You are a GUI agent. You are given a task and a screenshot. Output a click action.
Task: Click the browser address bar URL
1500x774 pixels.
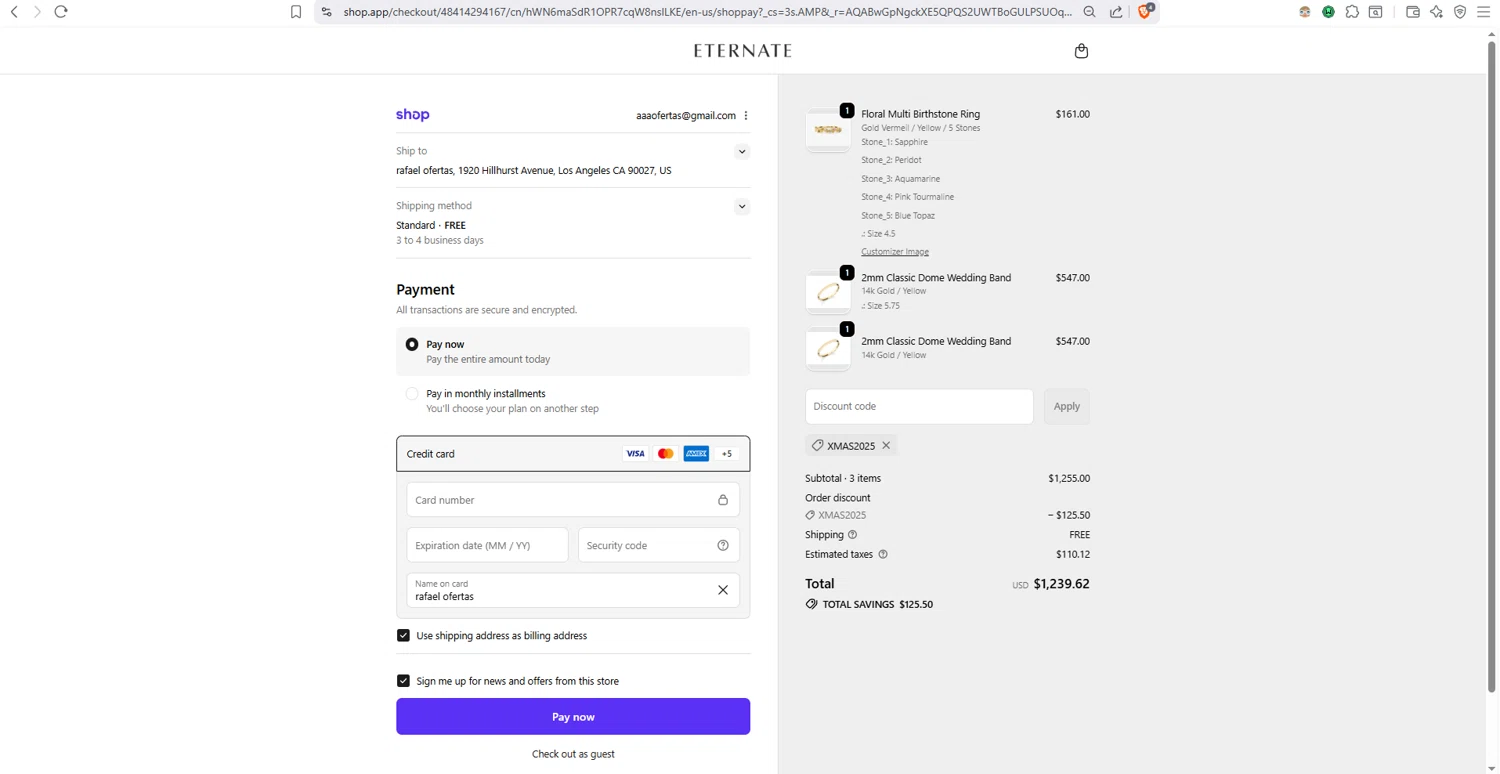point(707,12)
